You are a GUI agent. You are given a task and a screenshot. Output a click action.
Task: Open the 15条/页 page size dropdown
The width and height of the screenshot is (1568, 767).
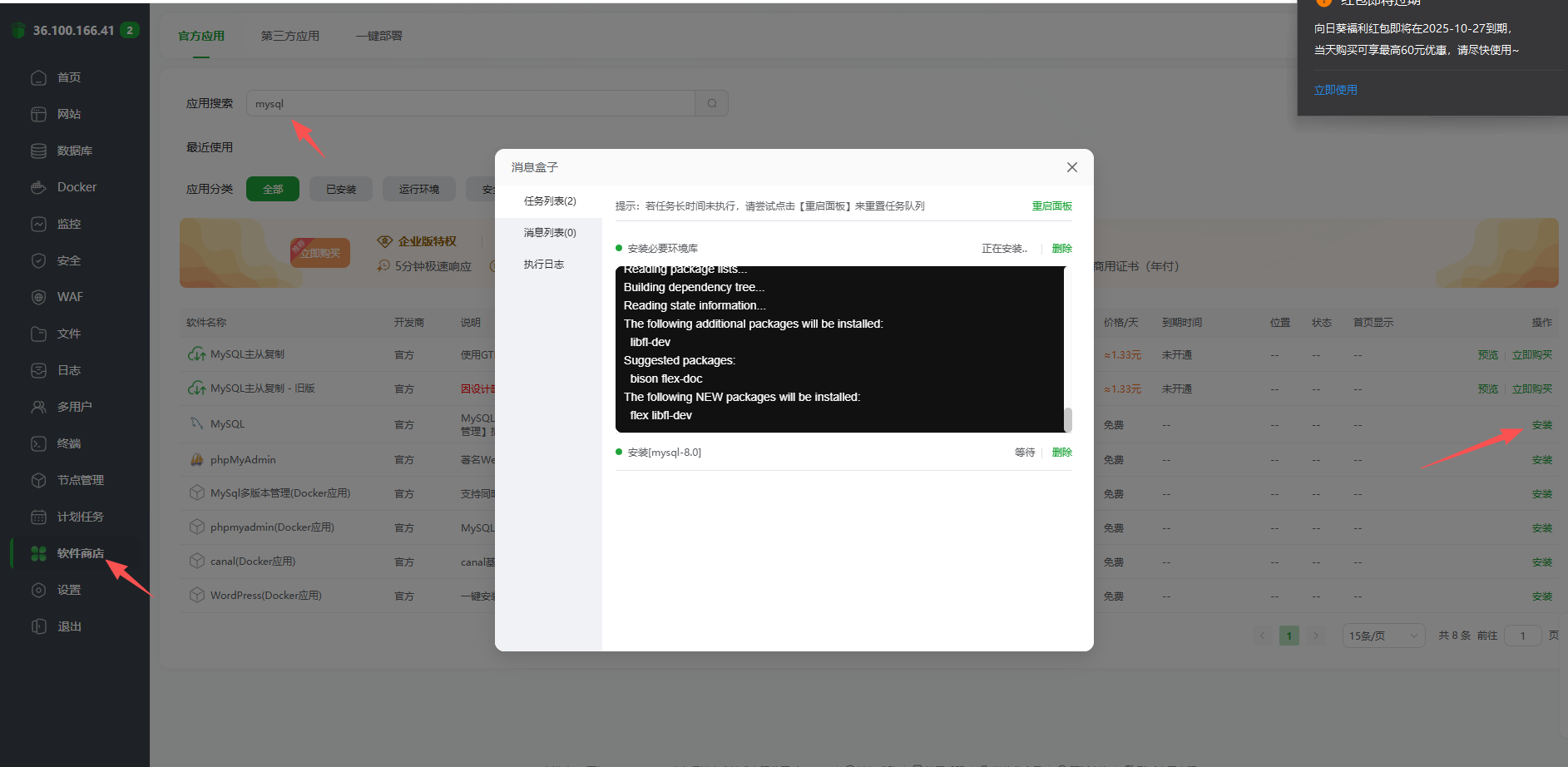[1383, 635]
